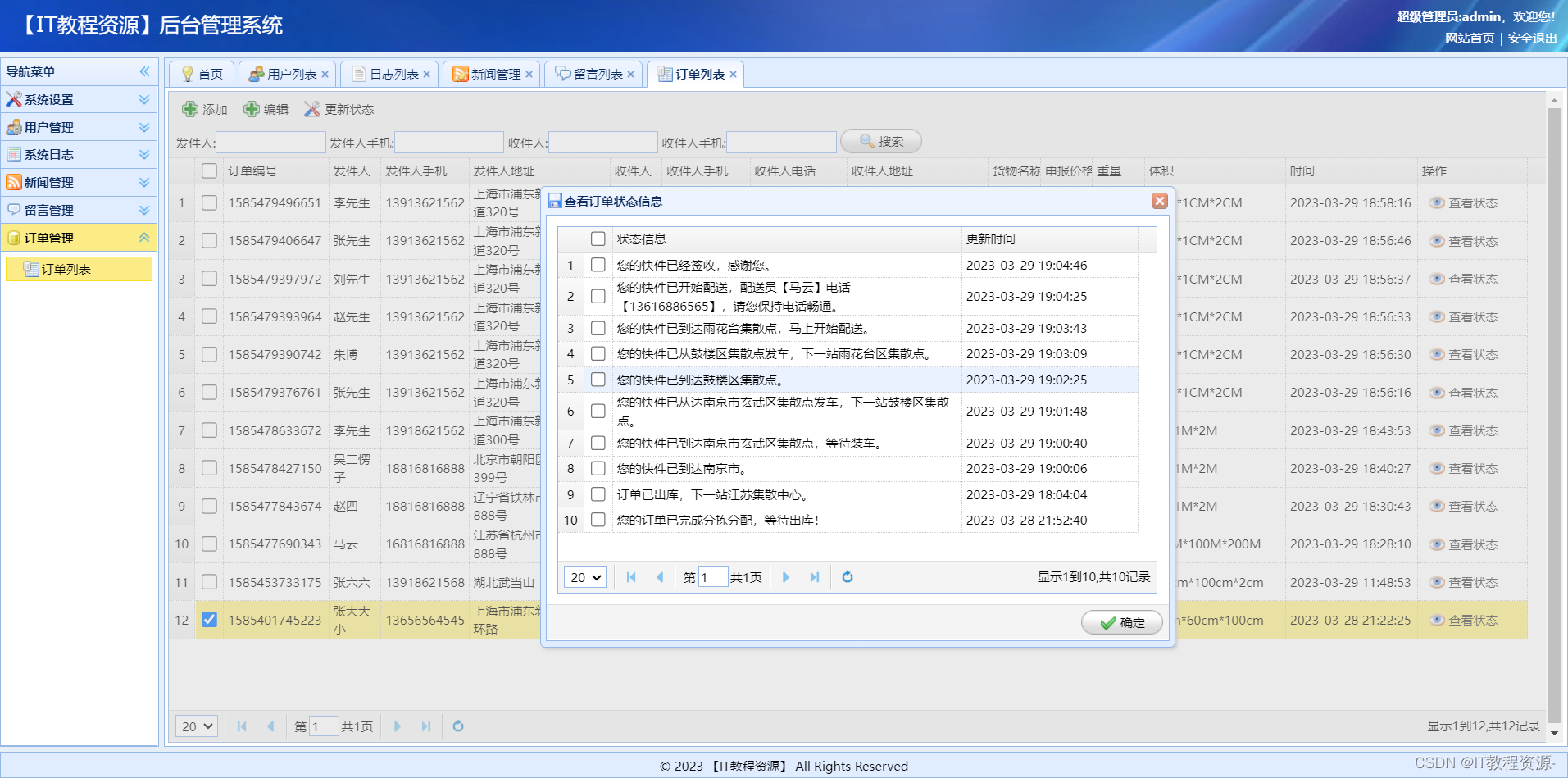This screenshot has width=1568, height=778.
Task: Switch to the 首页 tab
Action: point(202,75)
